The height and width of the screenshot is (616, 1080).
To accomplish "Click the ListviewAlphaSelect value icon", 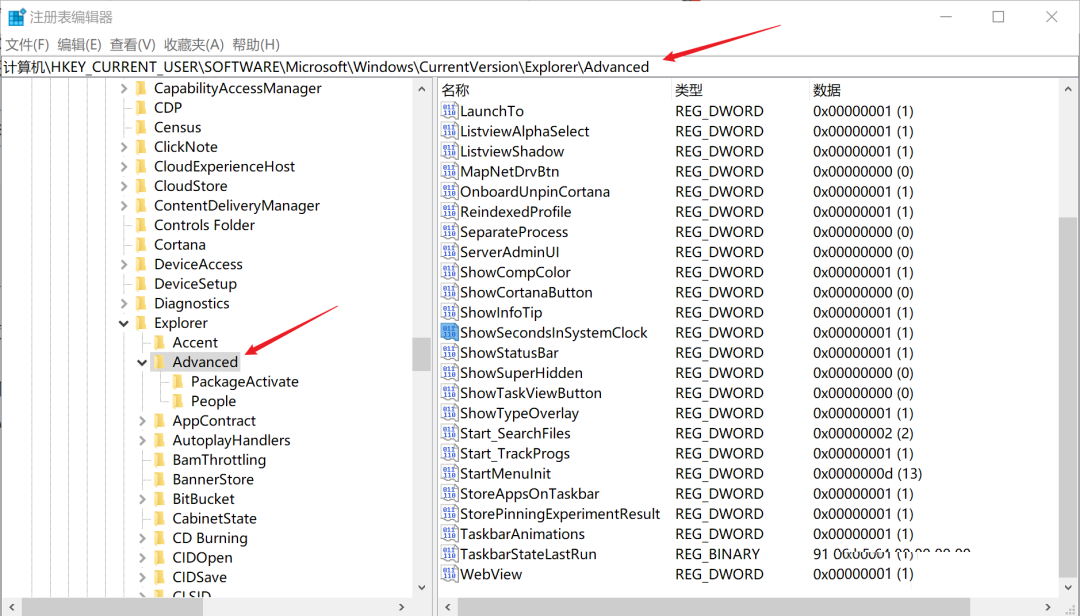I will [449, 131].
